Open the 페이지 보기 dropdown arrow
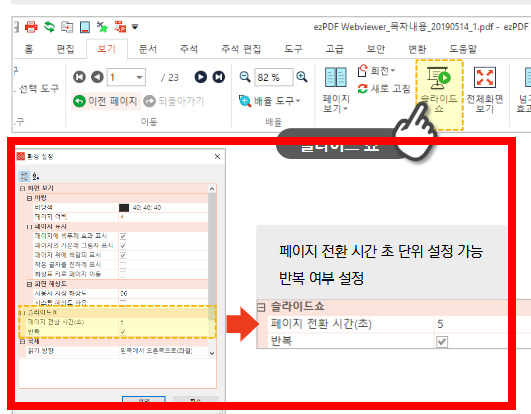Screen dimensions: 531x414 pos(346,109)
